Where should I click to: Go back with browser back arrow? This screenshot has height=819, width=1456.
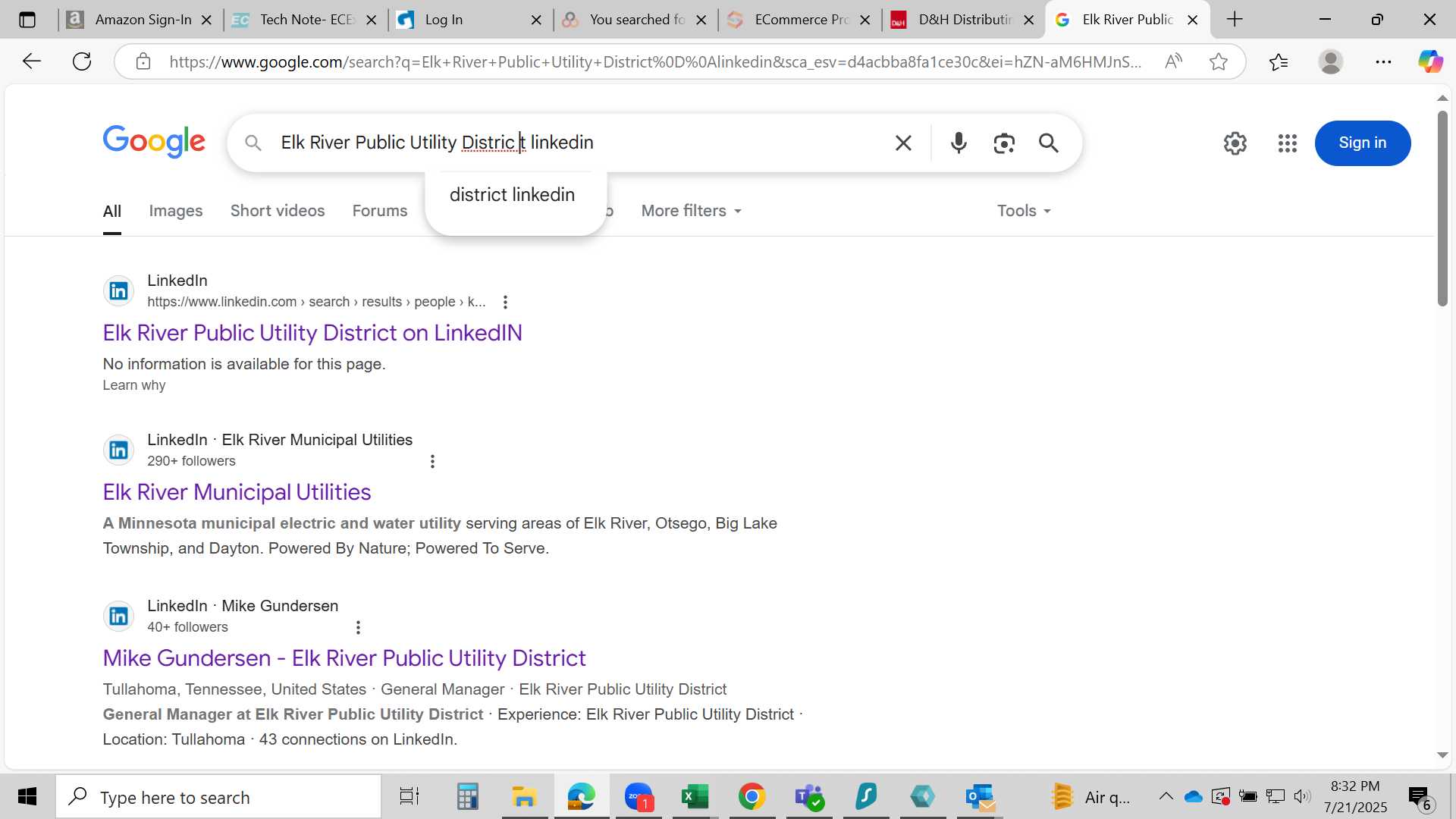(31, 61)
